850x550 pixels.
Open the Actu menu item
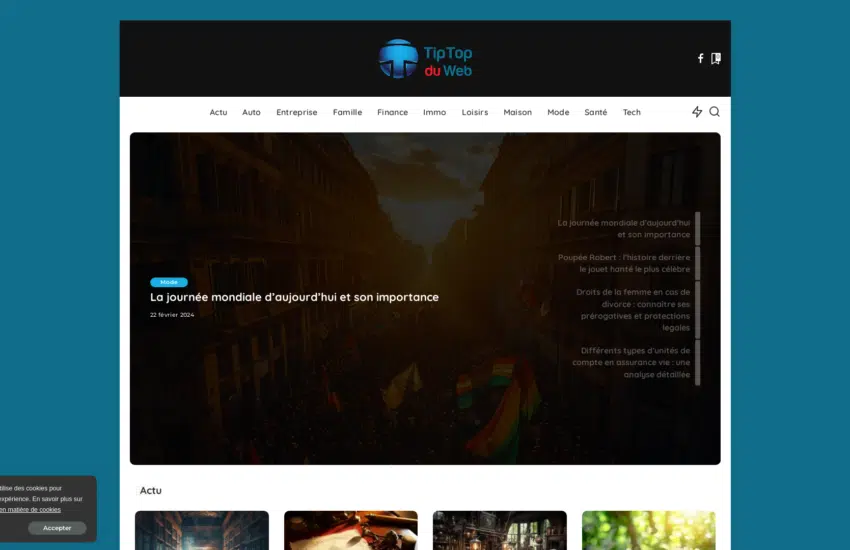coord(218,112)
